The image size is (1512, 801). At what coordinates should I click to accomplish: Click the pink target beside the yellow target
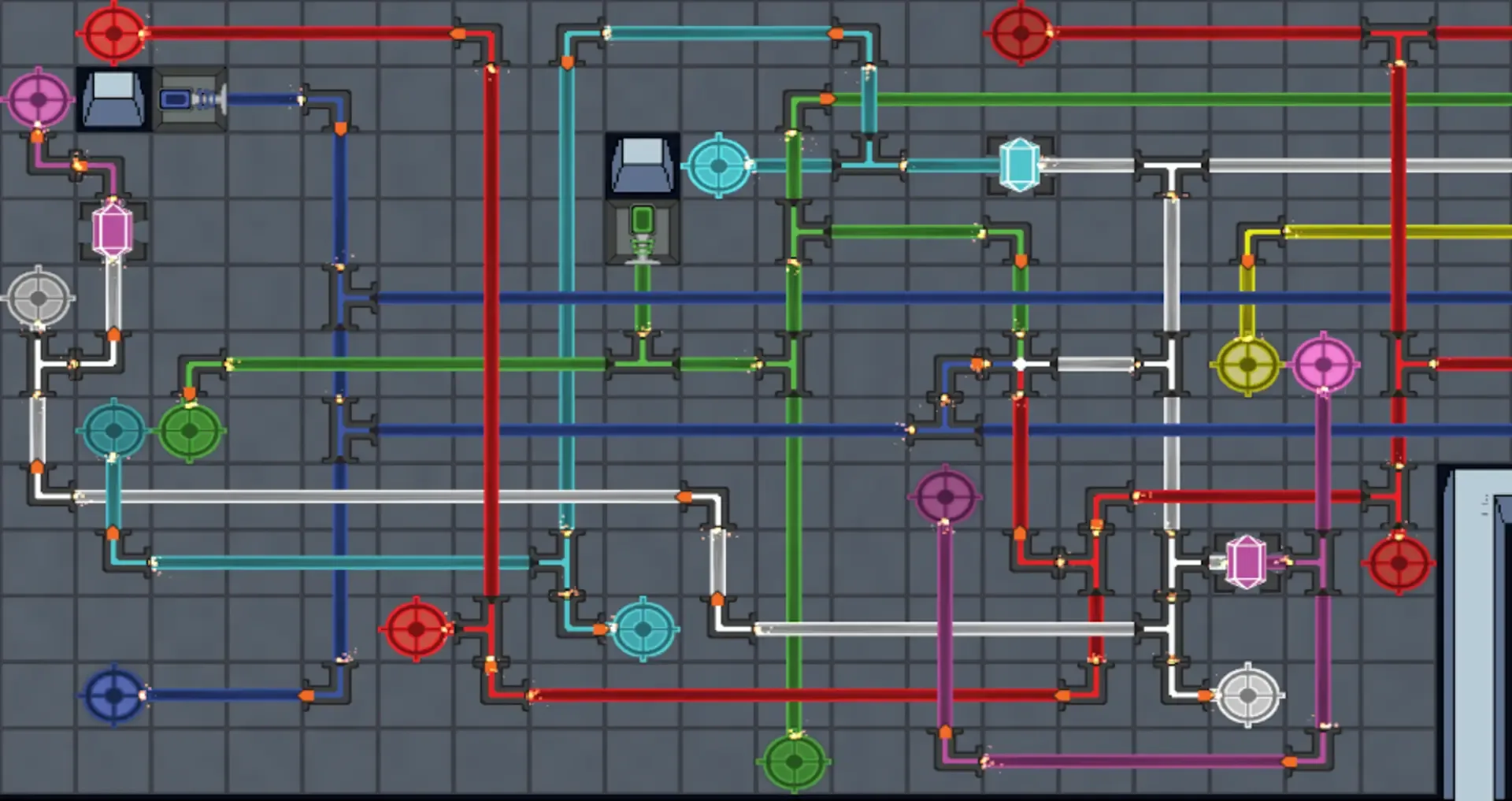(1323, 365)
